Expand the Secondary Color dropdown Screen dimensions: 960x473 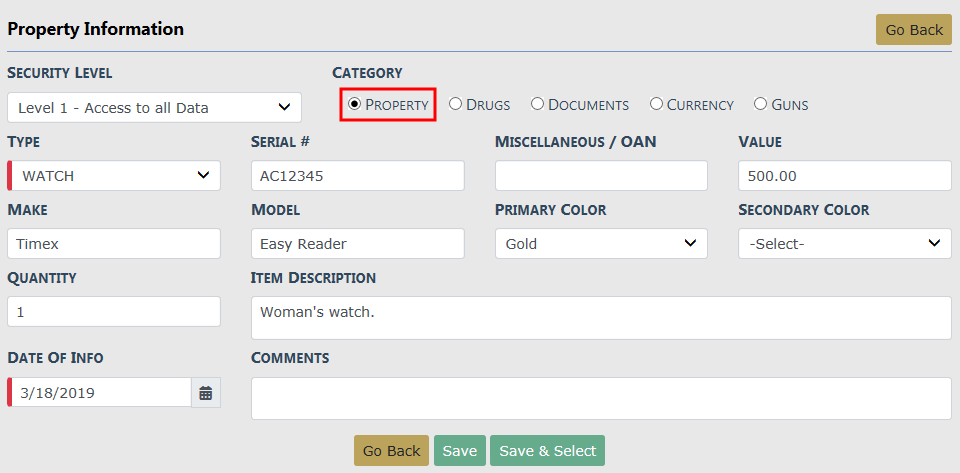844,244
